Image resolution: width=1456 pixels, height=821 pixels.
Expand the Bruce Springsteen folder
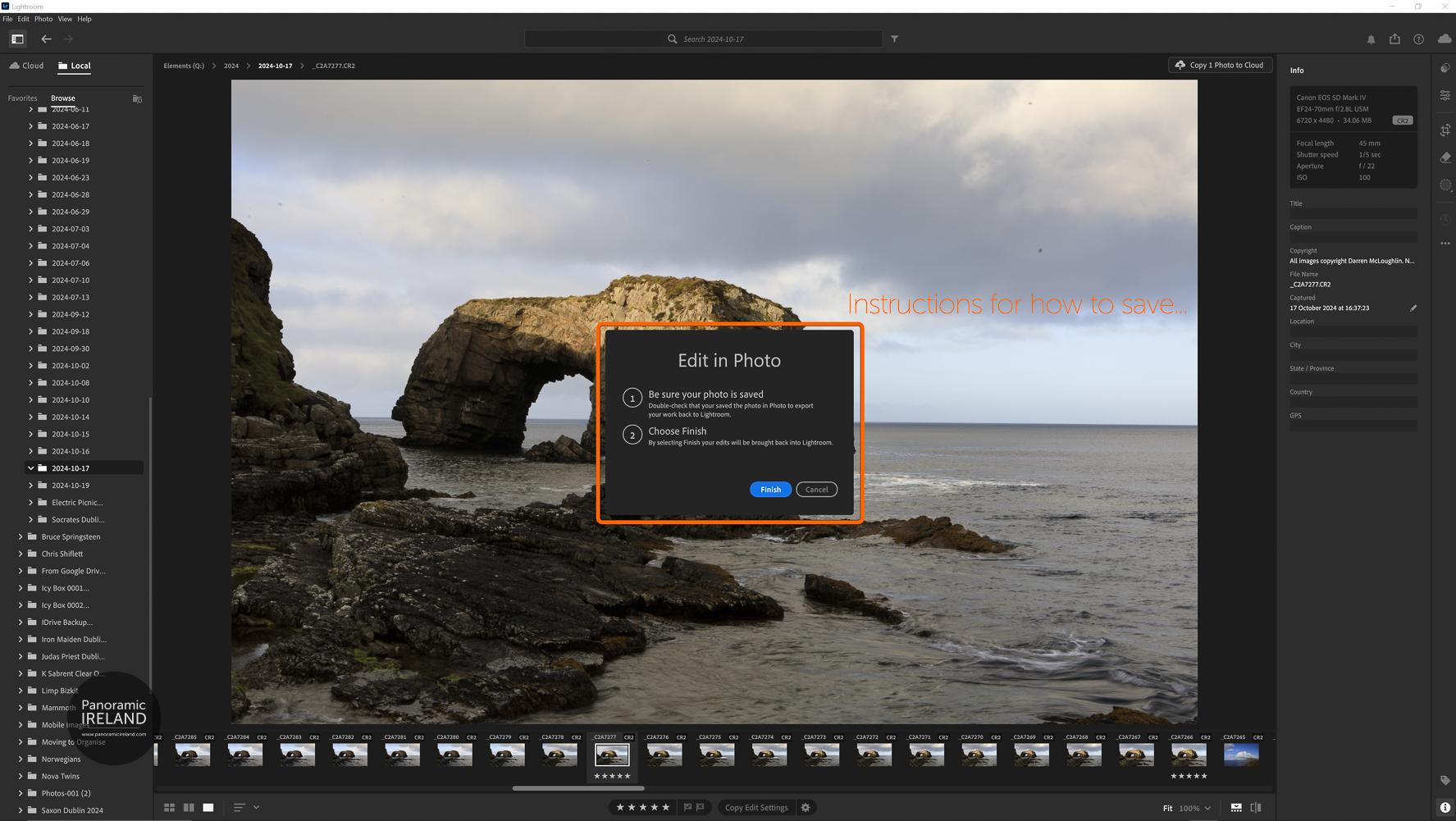(21, 536)
